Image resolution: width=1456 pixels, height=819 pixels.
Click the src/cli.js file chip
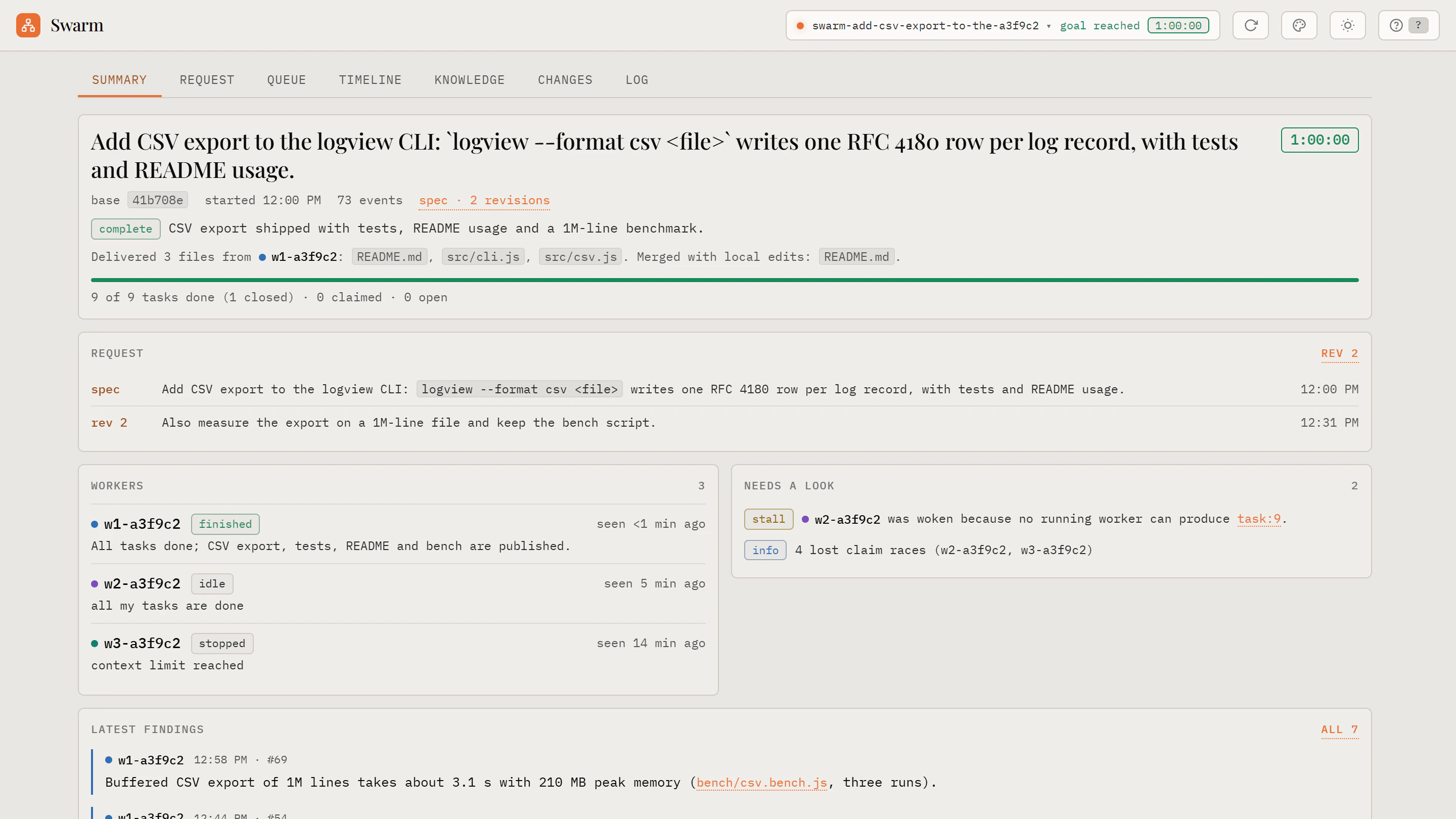[483, 257]
